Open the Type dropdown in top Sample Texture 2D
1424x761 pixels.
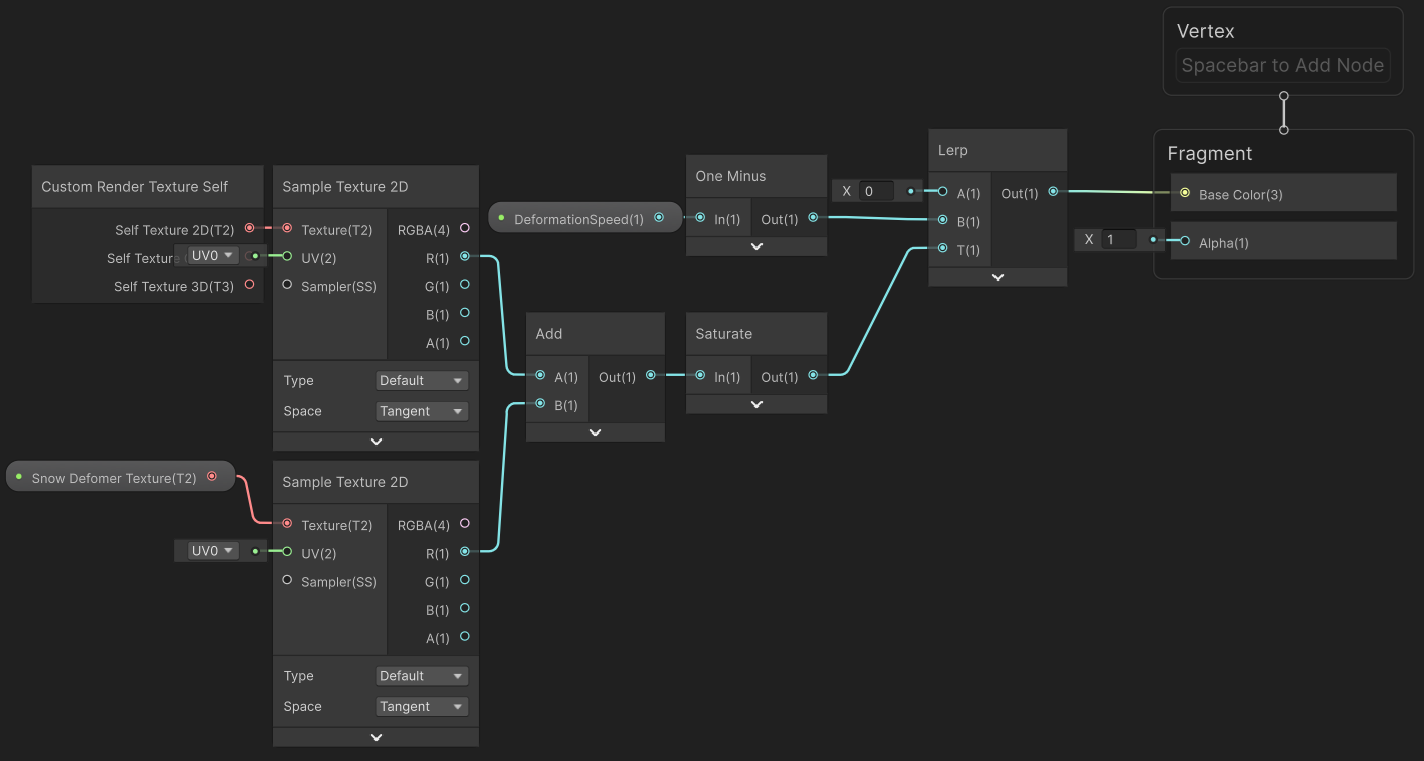[x=422, y=381]
